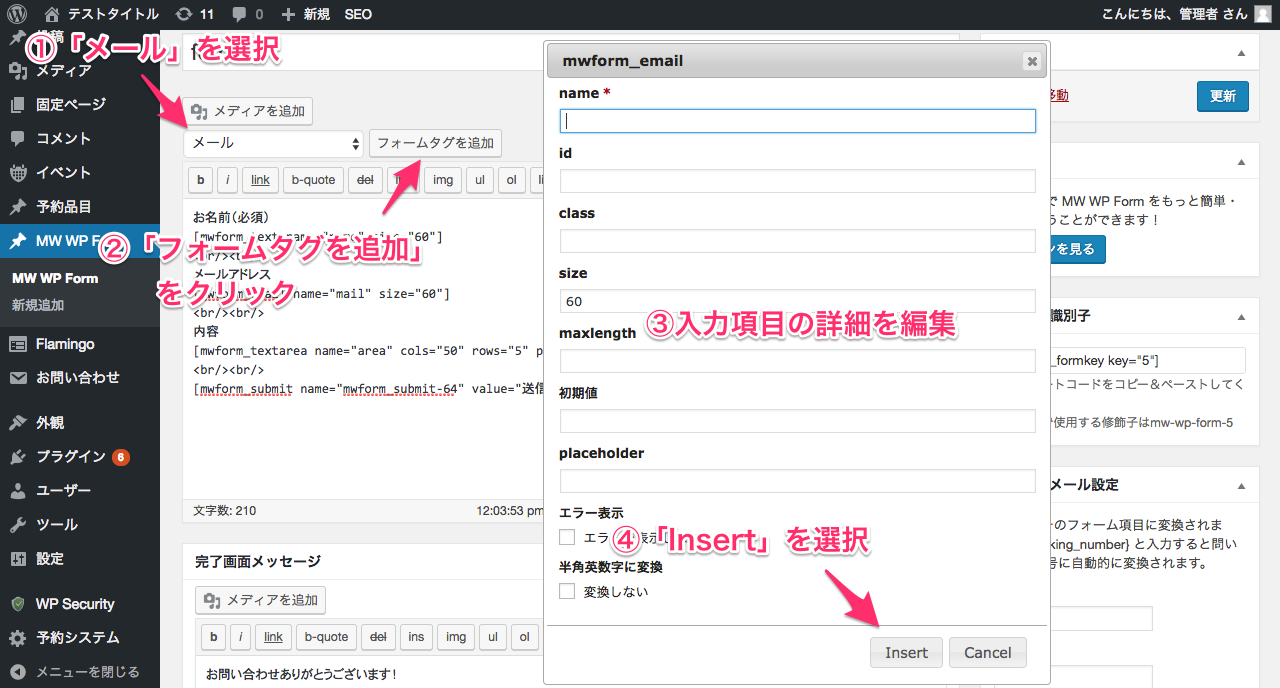Screen dimensions: 1280x688
Task: Open the WordPress logo menu
Action: coord(16,14)
